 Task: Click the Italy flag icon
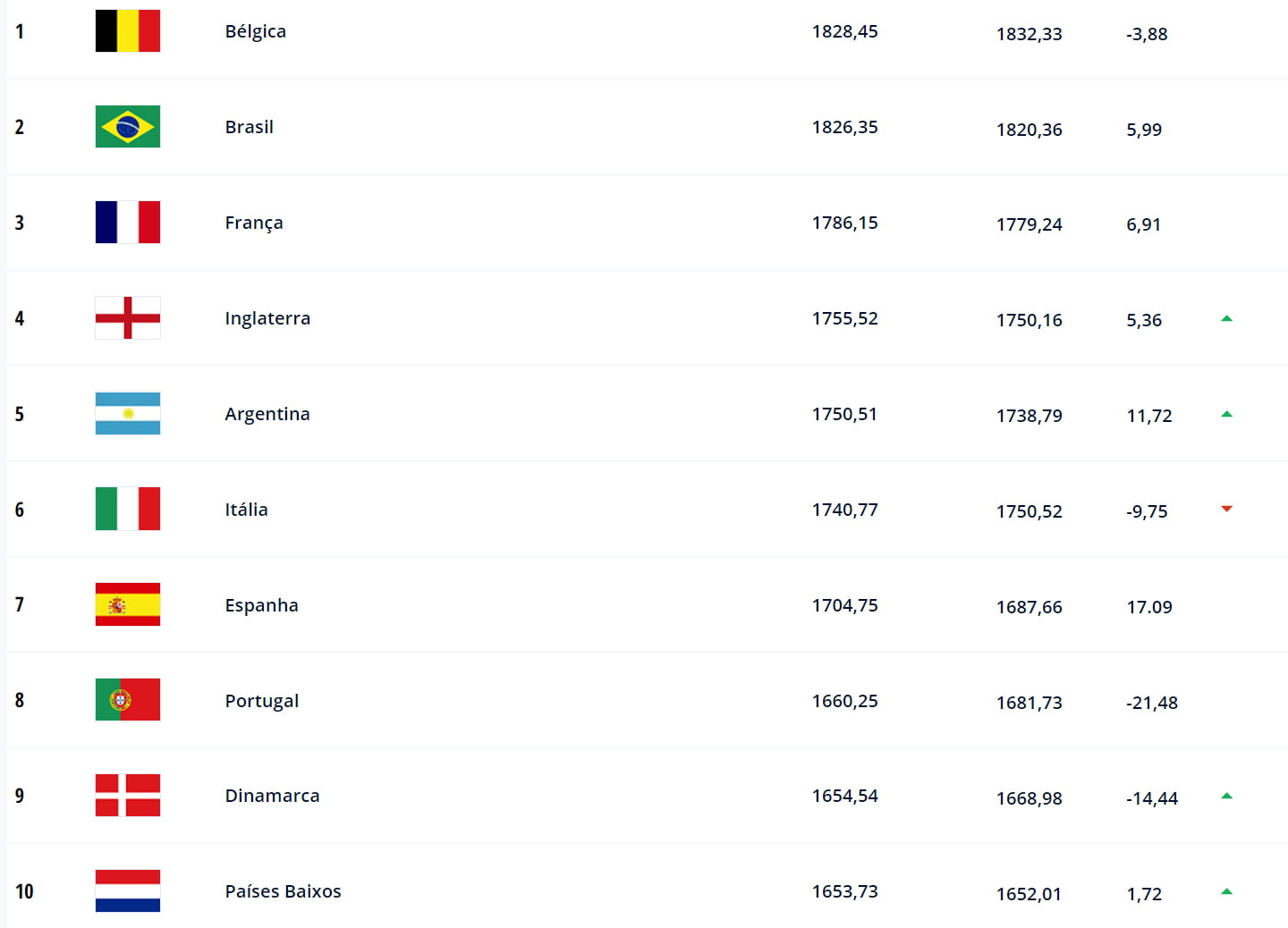point(128,509)
